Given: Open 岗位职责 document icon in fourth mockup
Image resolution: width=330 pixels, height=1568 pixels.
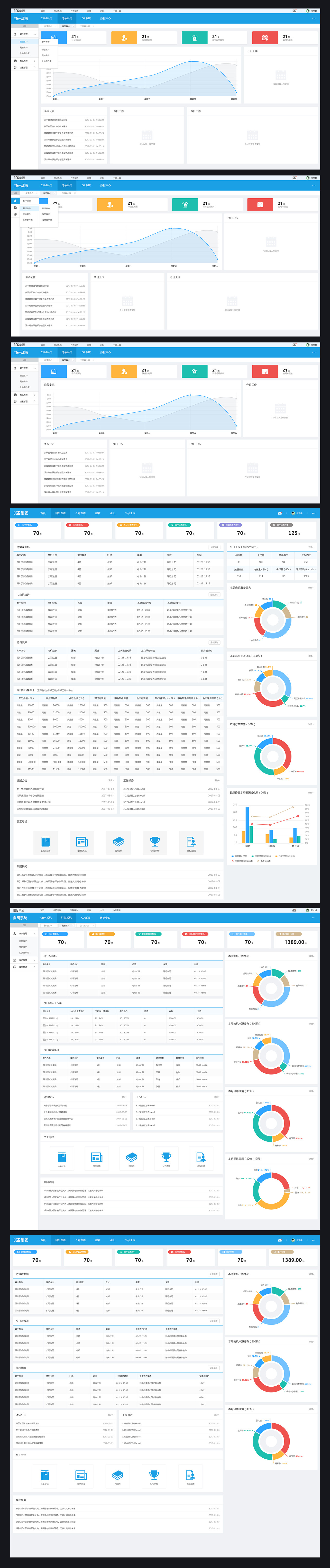Looking at the screenshot, I should (191, 842).
